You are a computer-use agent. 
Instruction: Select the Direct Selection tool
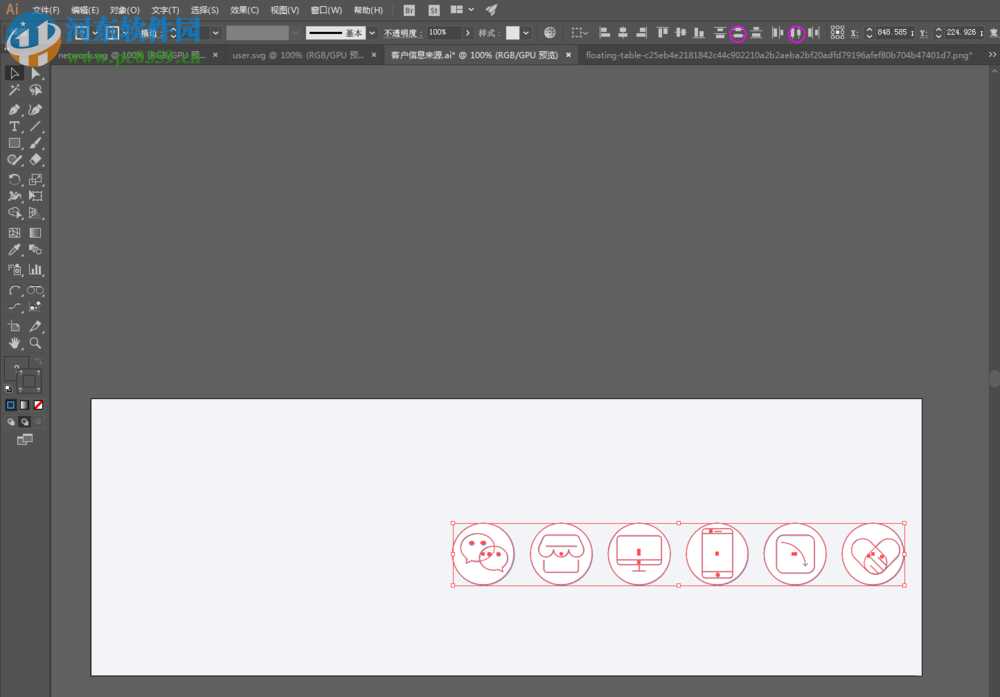pos(36,73)
